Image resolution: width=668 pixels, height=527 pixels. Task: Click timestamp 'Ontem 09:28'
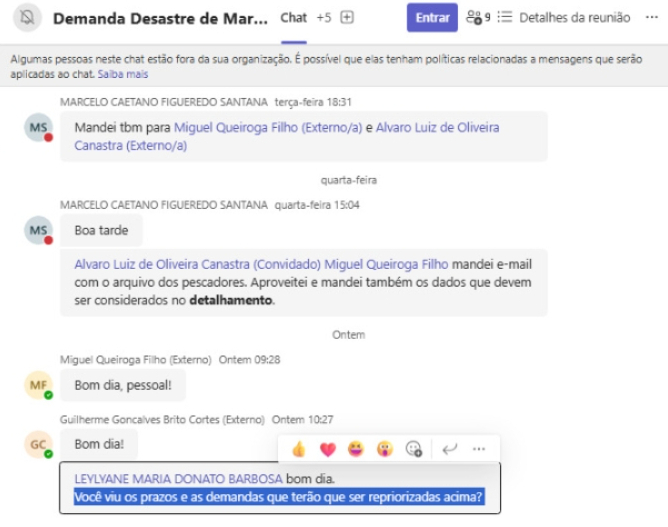click(249, 360)
